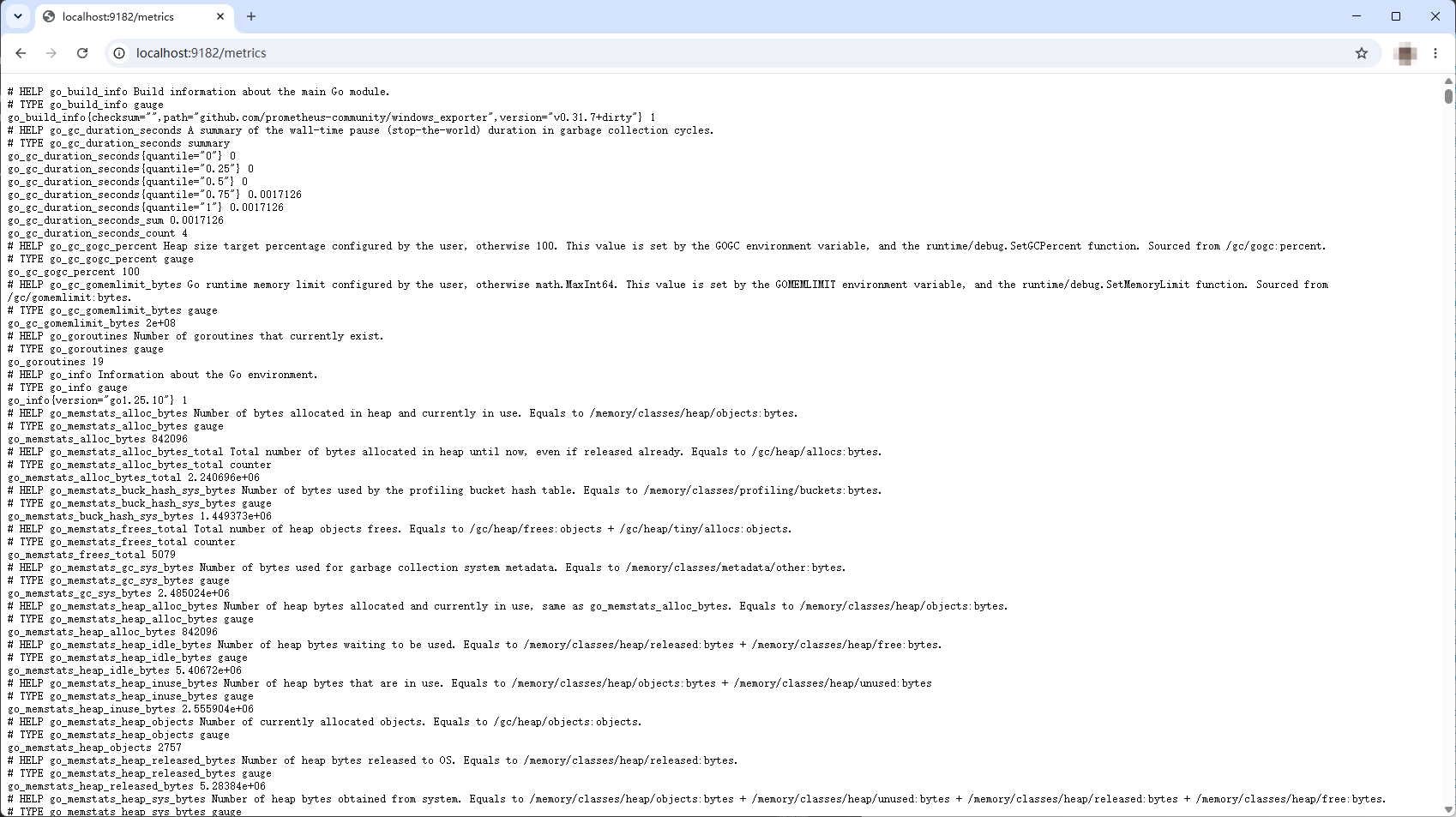This screenshot has width=1456, height=817.
Task: Click the TYPE go_gc_duration_seconds summary line
Action: 119,143
